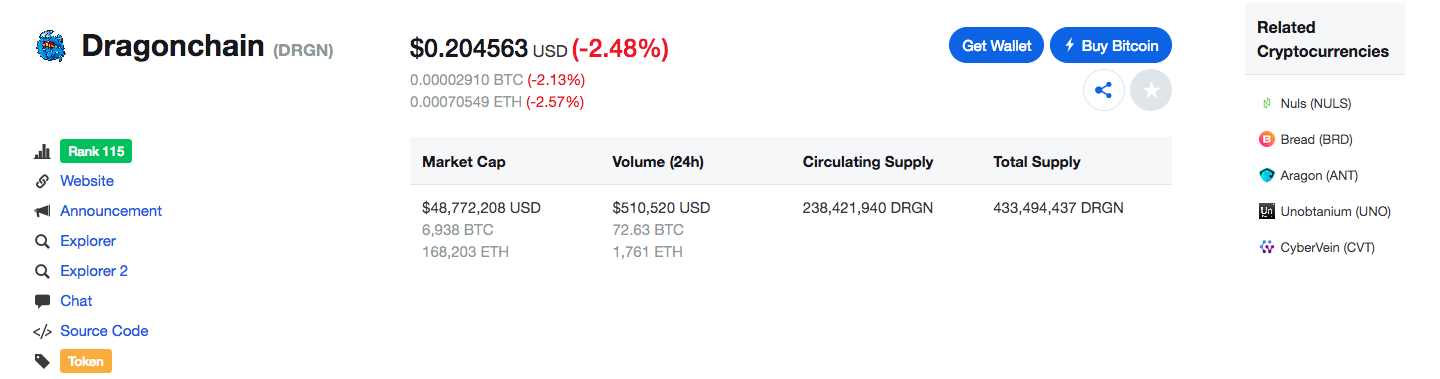Click the orange Token tag
Viewport: 1440px width, 379px height.
pos(86,361)
